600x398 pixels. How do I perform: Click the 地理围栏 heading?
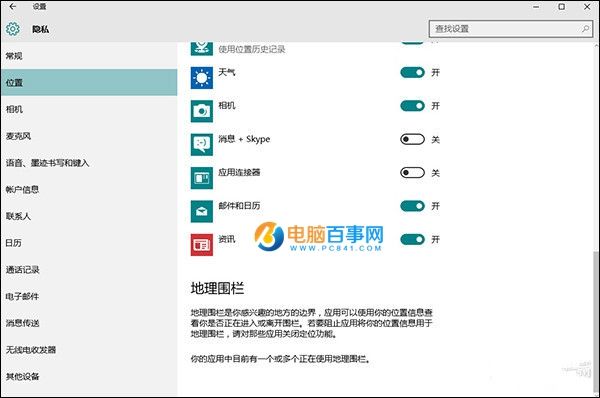[x=217, y=288]
